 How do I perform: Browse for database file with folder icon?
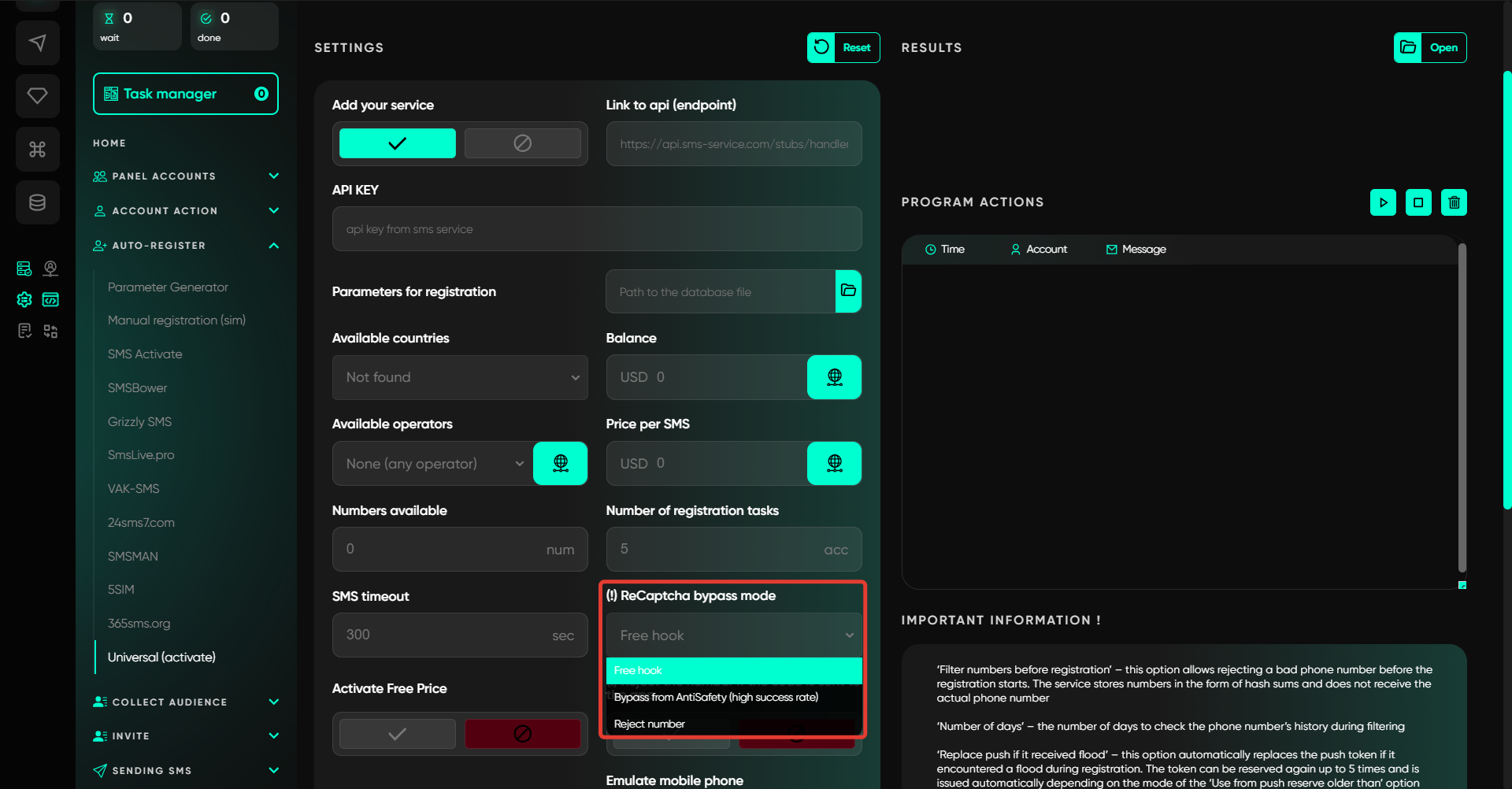tap(848, 291)
